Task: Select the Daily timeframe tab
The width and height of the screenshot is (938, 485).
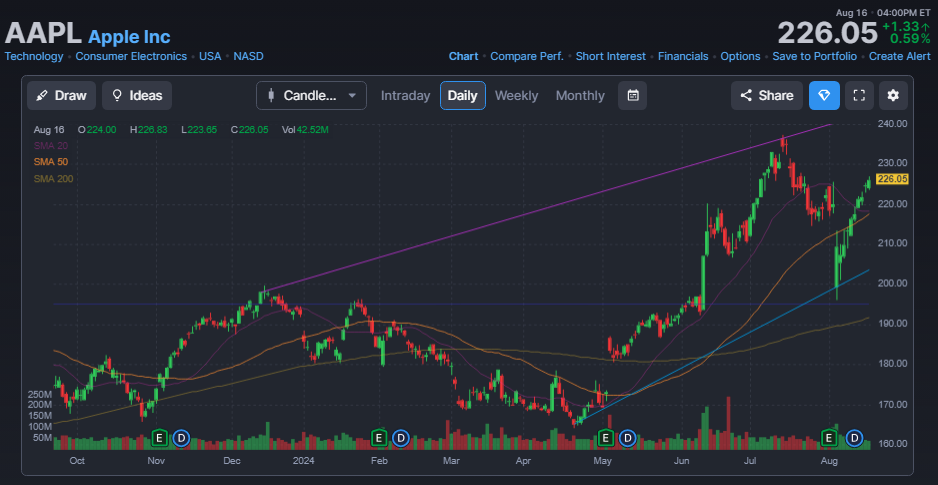Action: [x=462, y=96]
